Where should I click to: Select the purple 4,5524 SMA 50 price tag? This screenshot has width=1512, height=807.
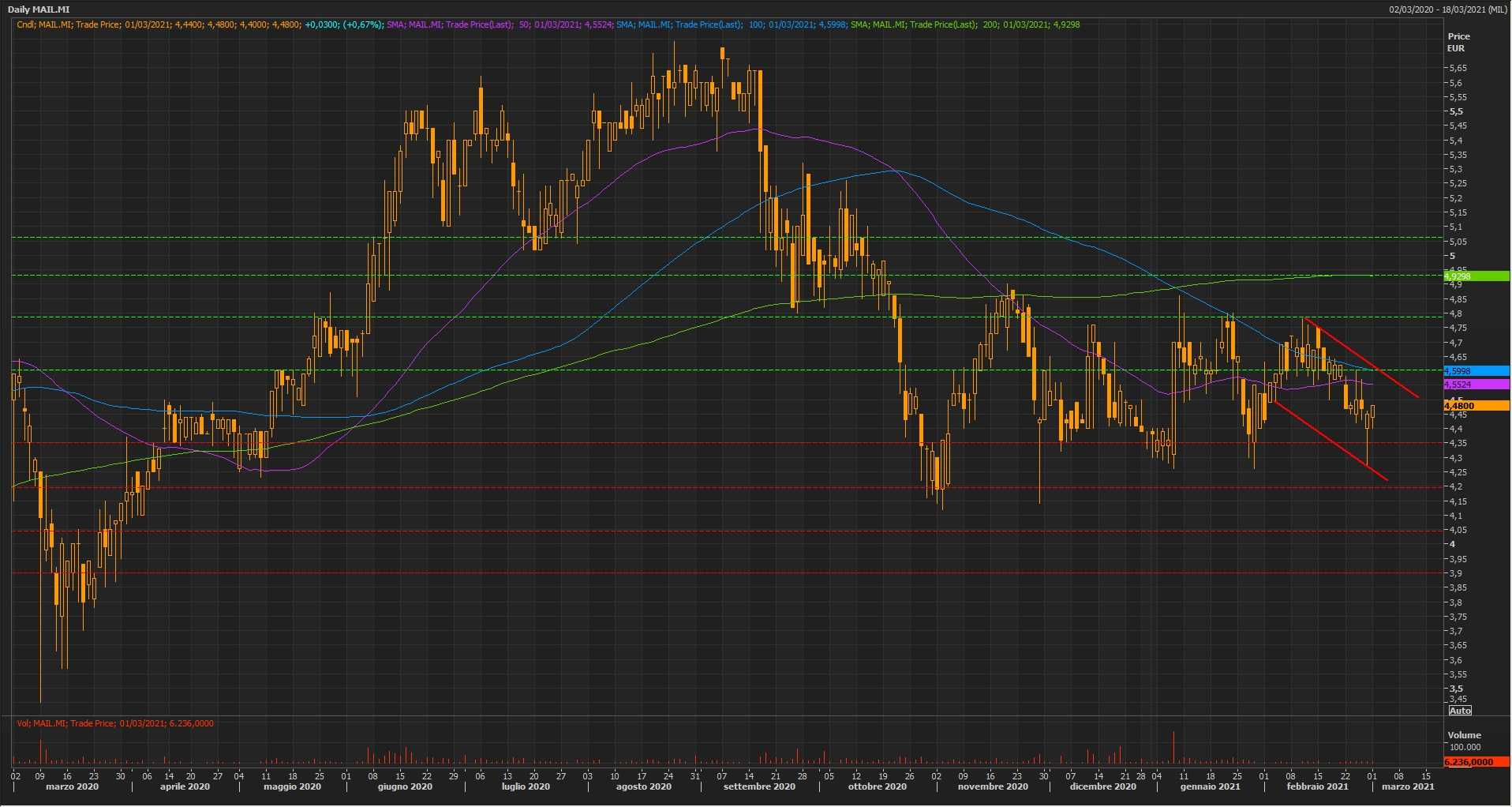[x=1476, y=385]
